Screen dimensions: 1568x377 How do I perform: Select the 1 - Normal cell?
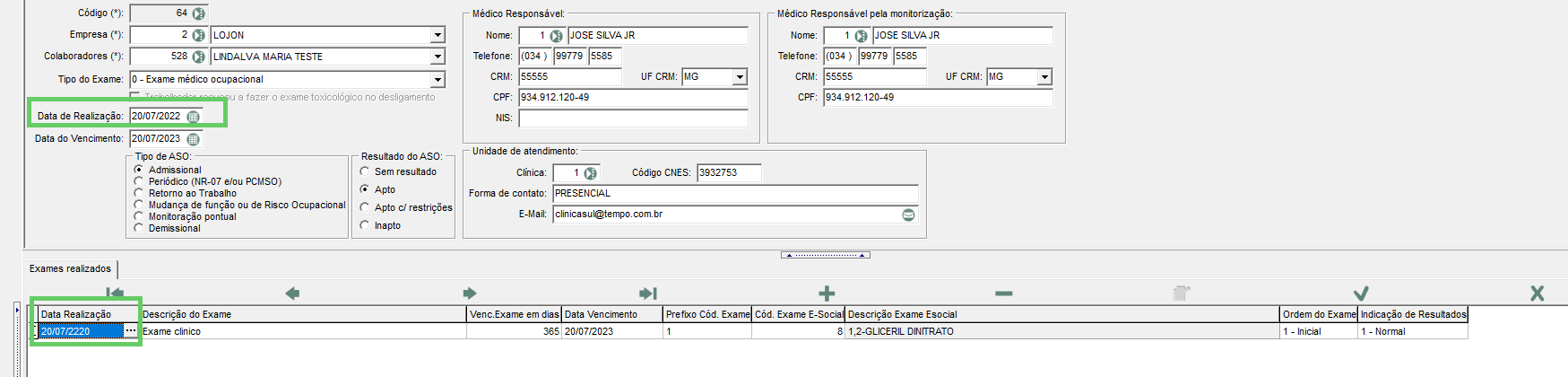coord(1413,331)
